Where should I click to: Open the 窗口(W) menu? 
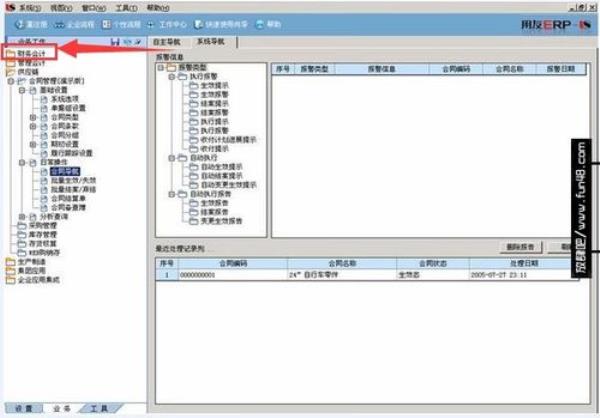[x=94, y=8]
